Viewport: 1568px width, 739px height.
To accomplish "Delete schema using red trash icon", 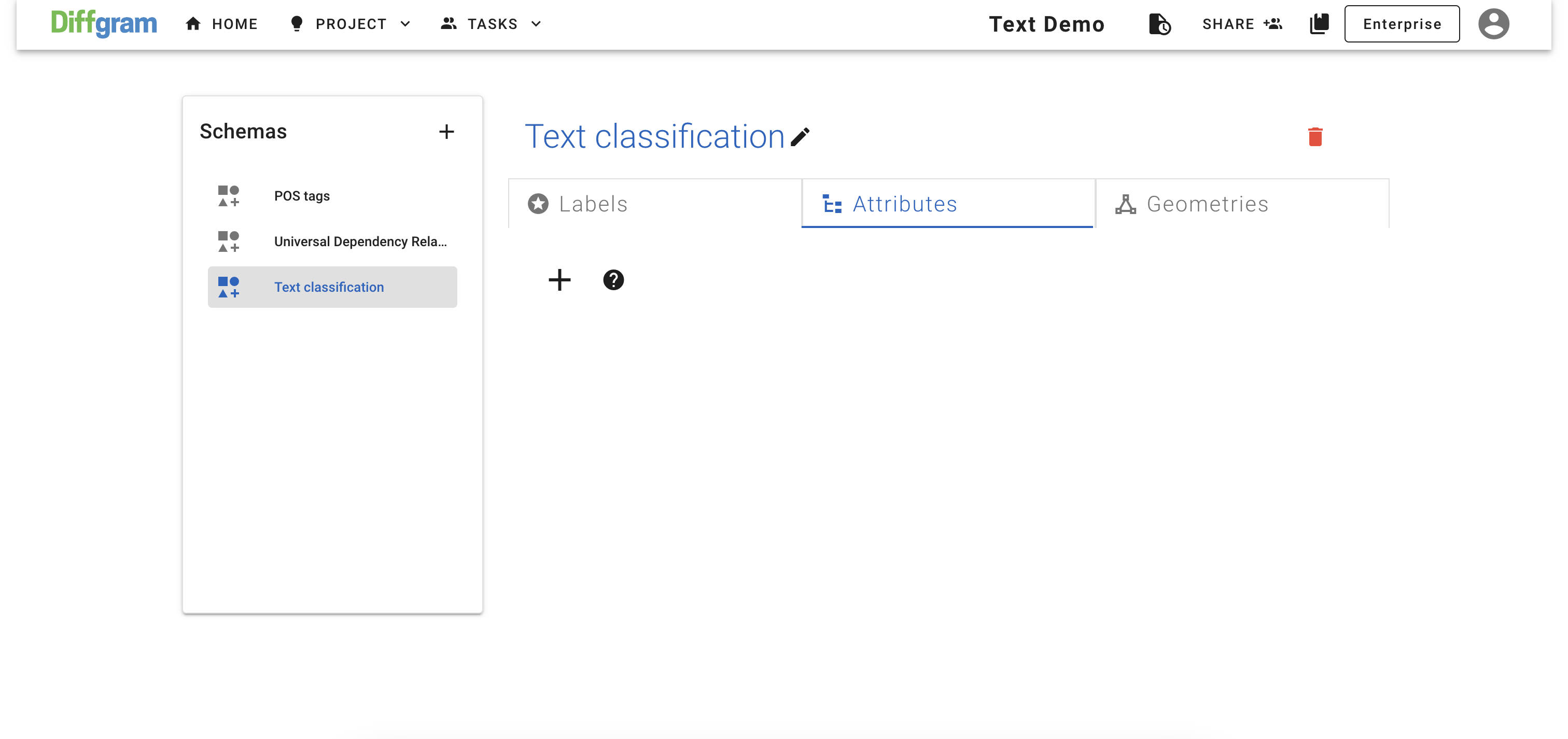I will tap(1315, 137).
